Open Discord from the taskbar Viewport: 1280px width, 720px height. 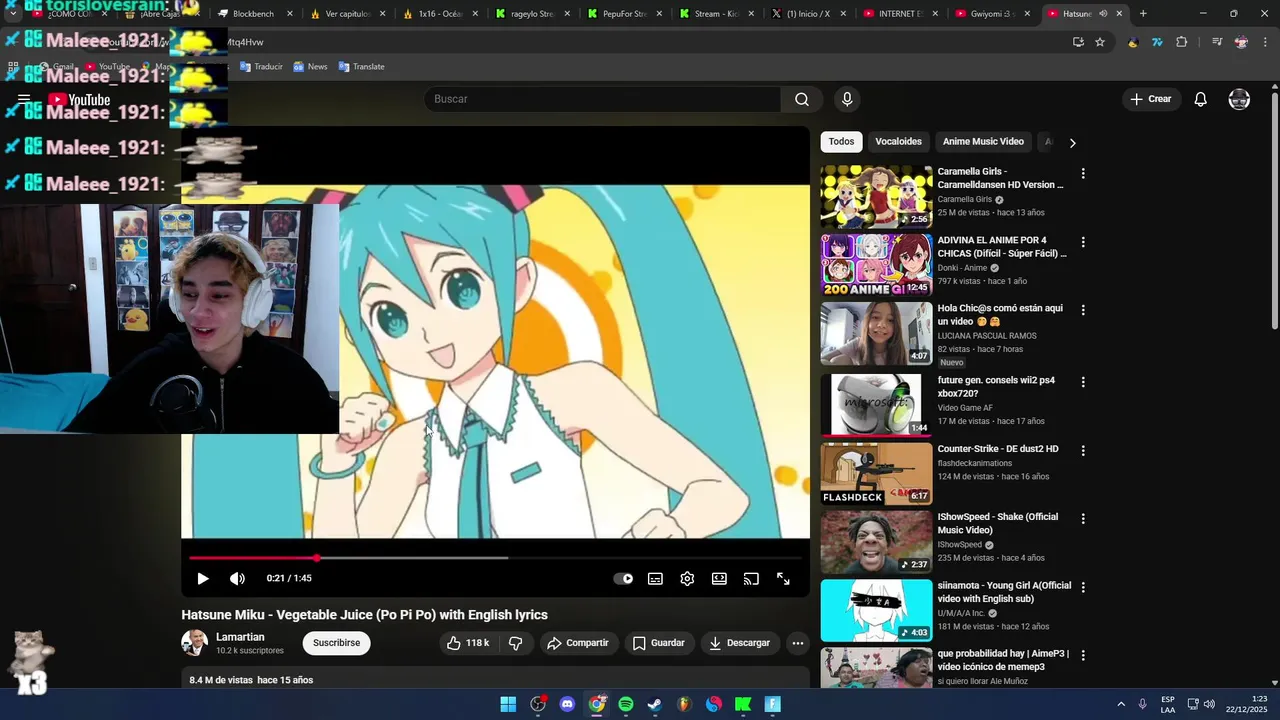[x=567, y=704]
